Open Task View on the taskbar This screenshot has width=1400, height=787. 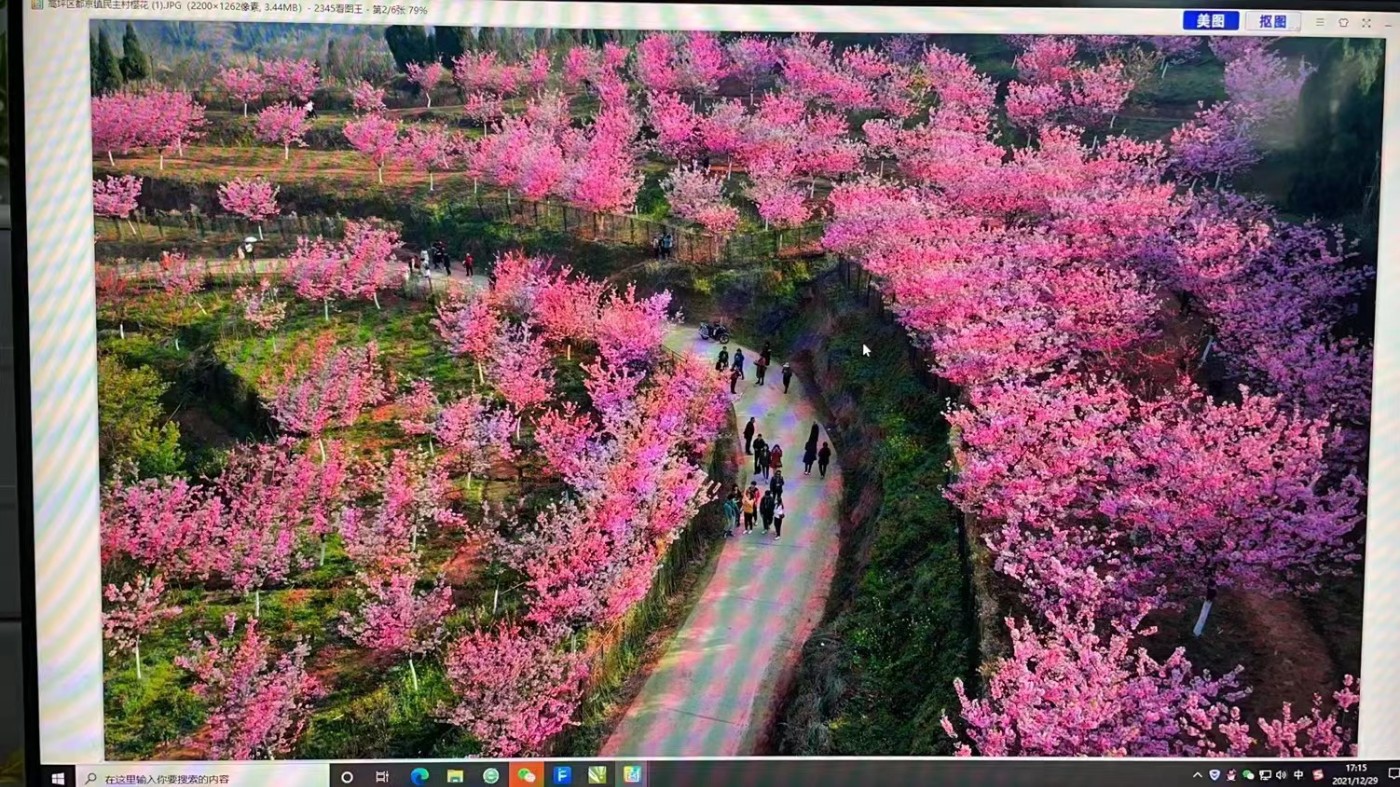tap(382, 776)
